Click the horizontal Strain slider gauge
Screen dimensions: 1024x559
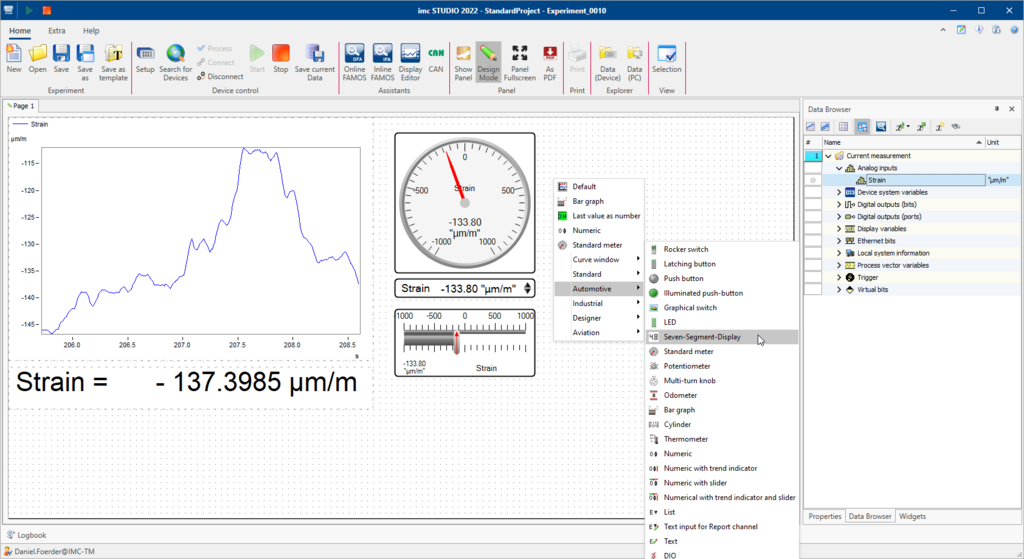click(x=464, y=341)
